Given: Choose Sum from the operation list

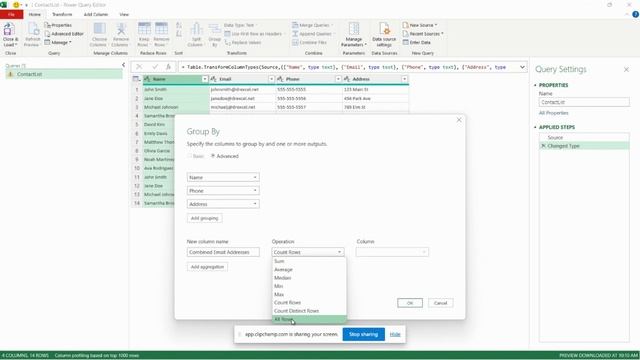Looking at the screenshot, I should click(309, 261).
